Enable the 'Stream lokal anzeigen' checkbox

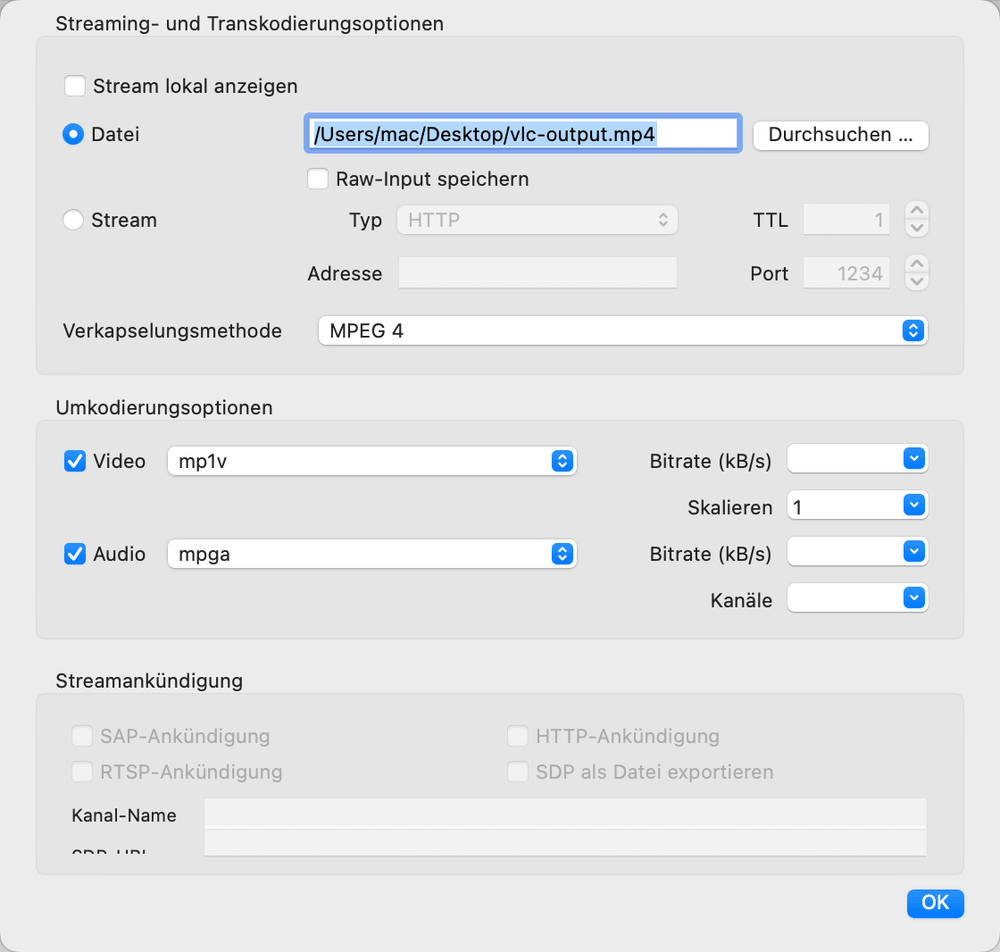[x=75, y=86]
